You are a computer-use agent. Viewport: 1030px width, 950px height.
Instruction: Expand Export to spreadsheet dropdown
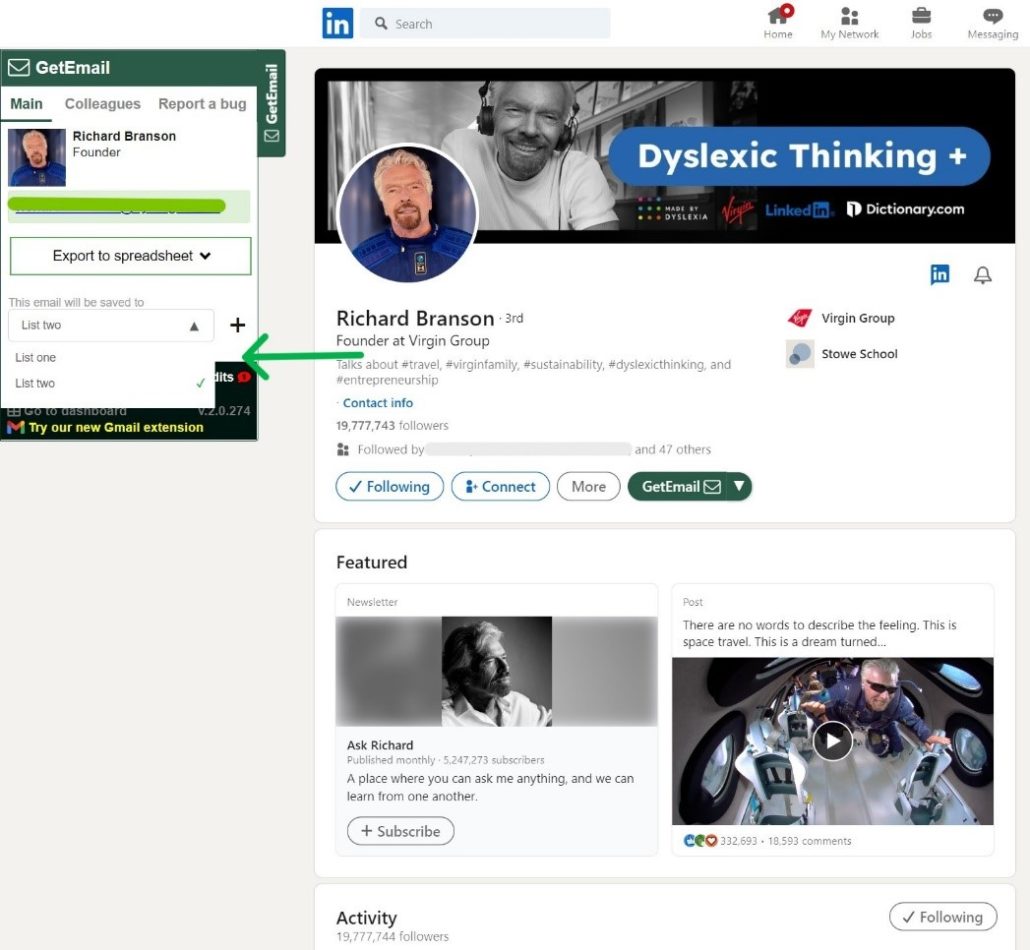(130, 256)
